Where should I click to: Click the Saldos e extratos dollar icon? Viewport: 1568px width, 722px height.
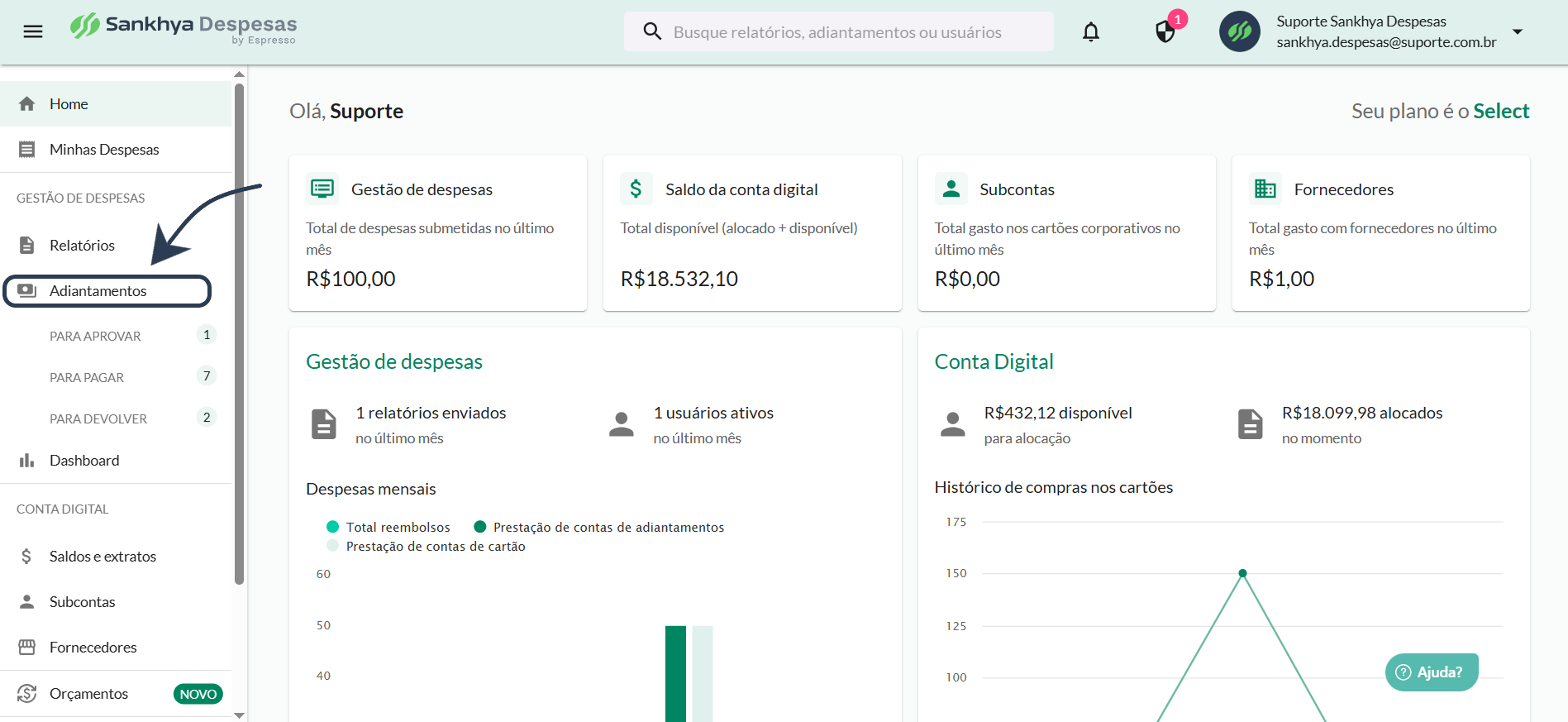pyautogui.click(x=27, y=556)
